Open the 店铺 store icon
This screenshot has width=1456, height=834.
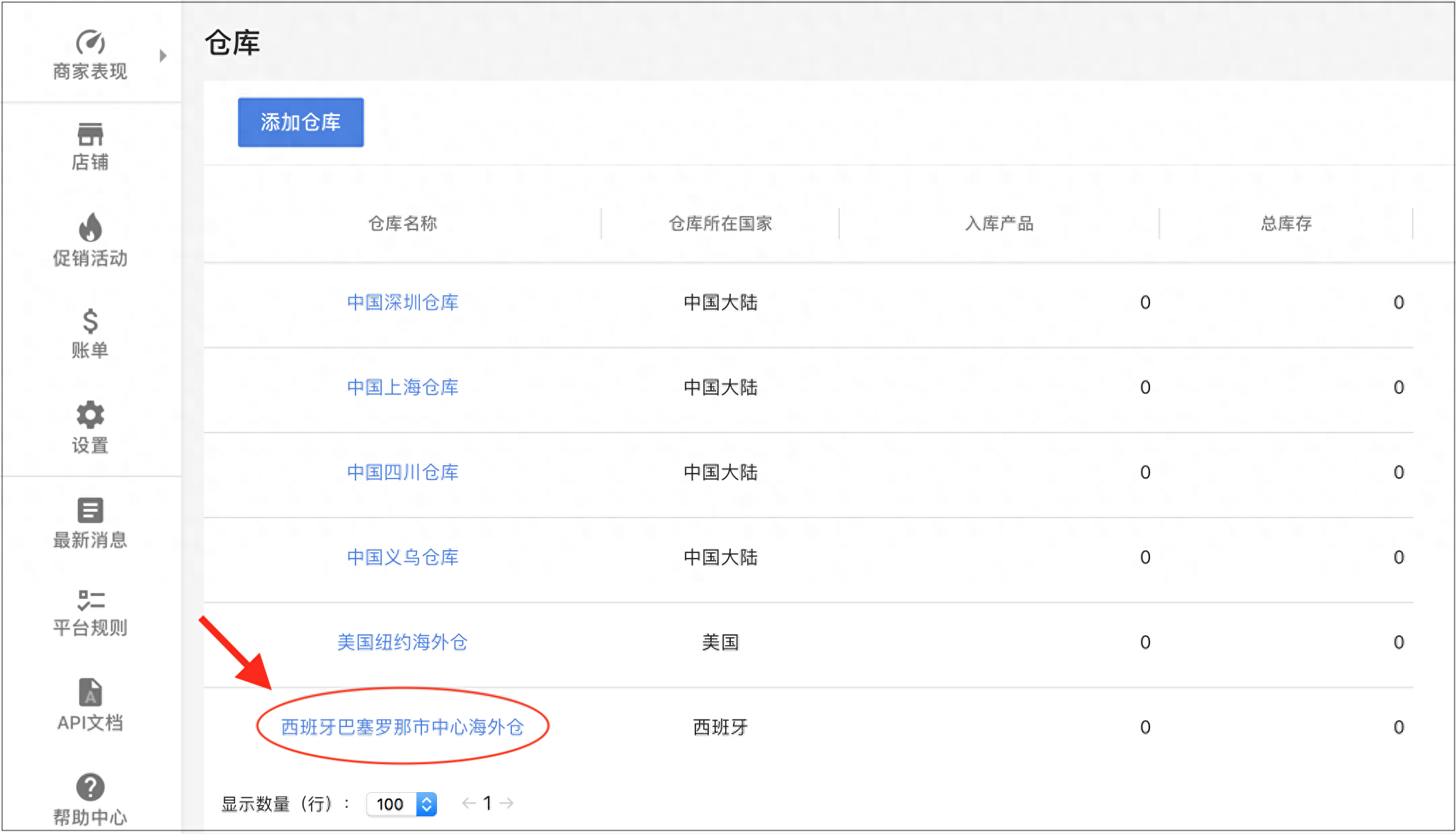pyautogui.click(x=90, y=134)
